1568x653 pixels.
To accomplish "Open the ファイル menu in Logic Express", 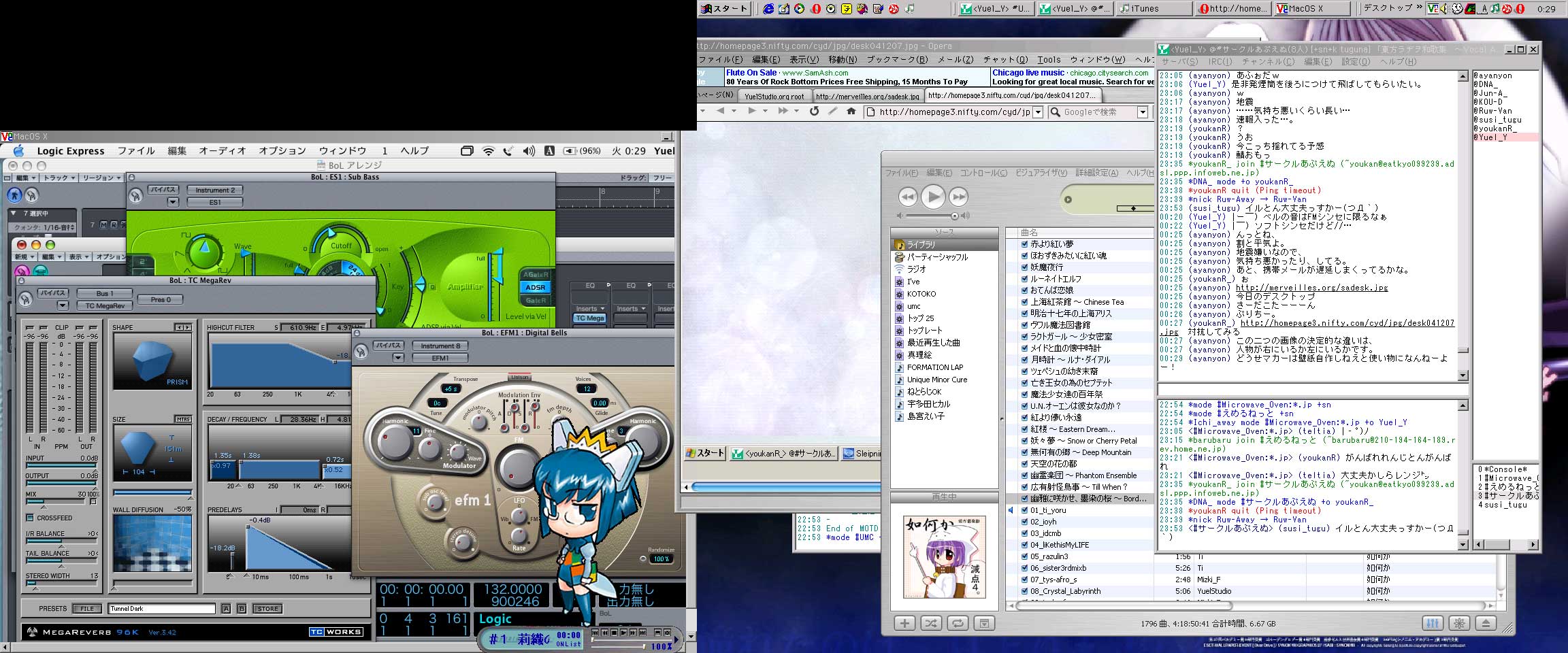I will (x=136, y=151).
